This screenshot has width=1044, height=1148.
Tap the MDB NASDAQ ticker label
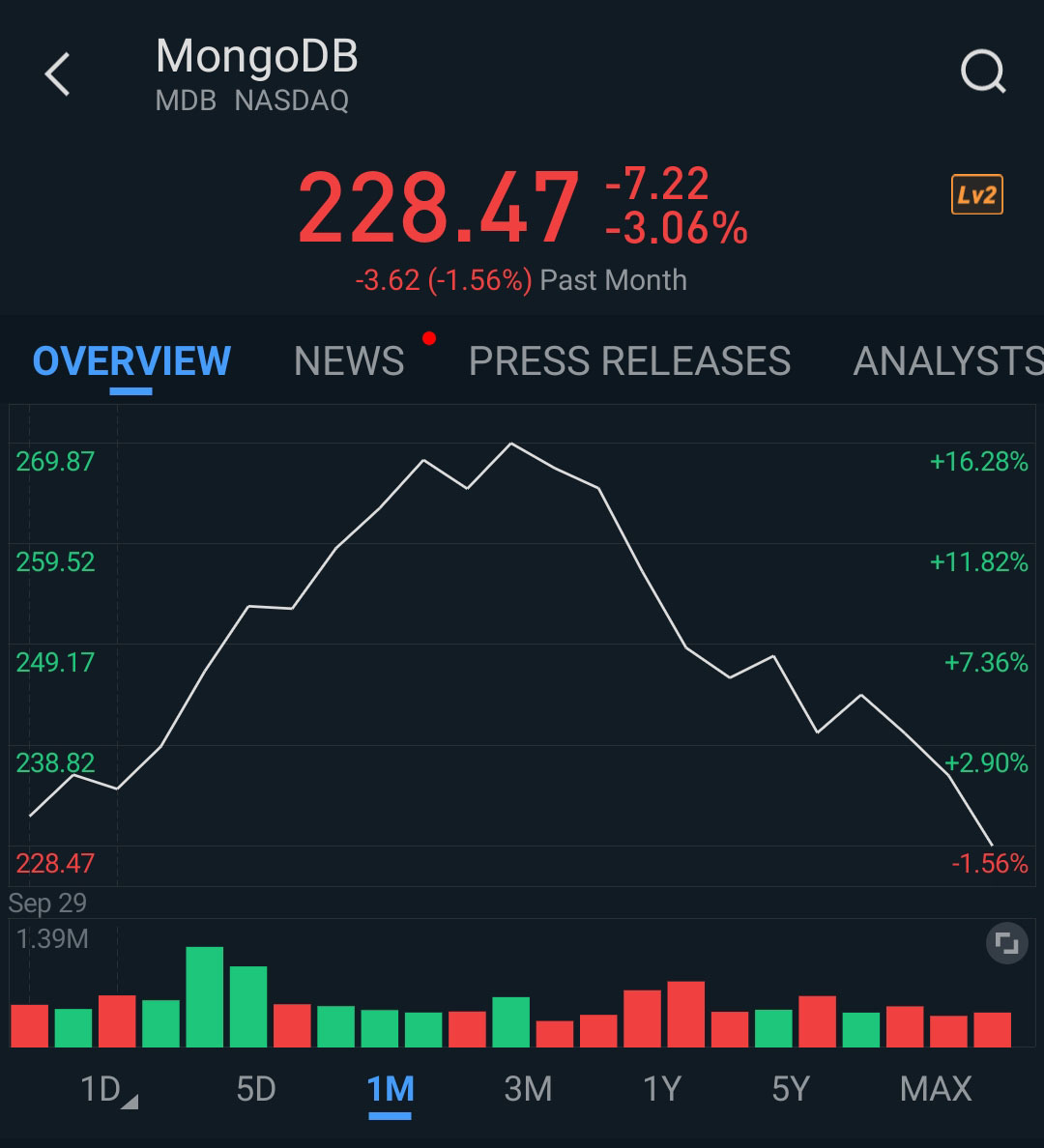click(x=252, y=100)
